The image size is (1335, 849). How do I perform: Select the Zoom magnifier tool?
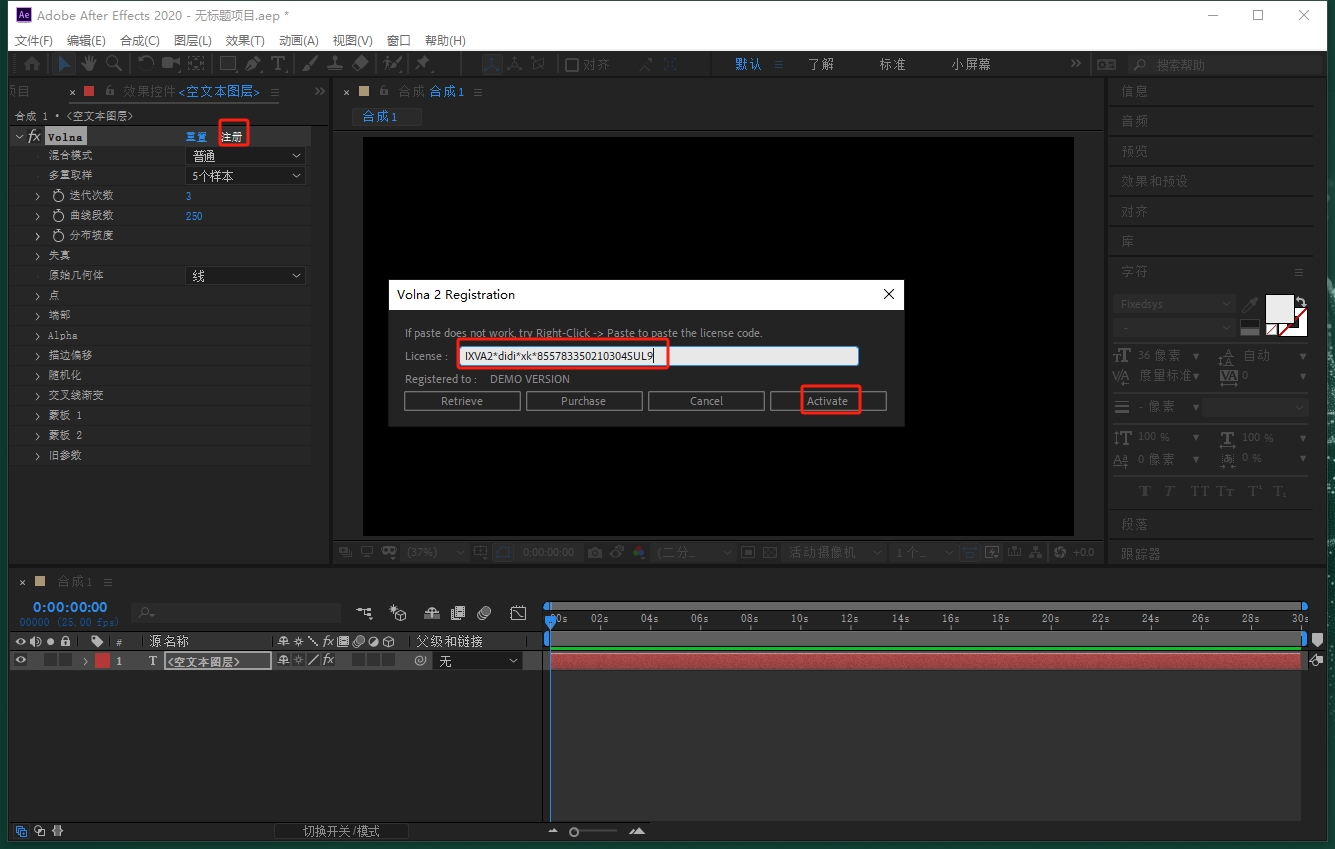(114, 64)
